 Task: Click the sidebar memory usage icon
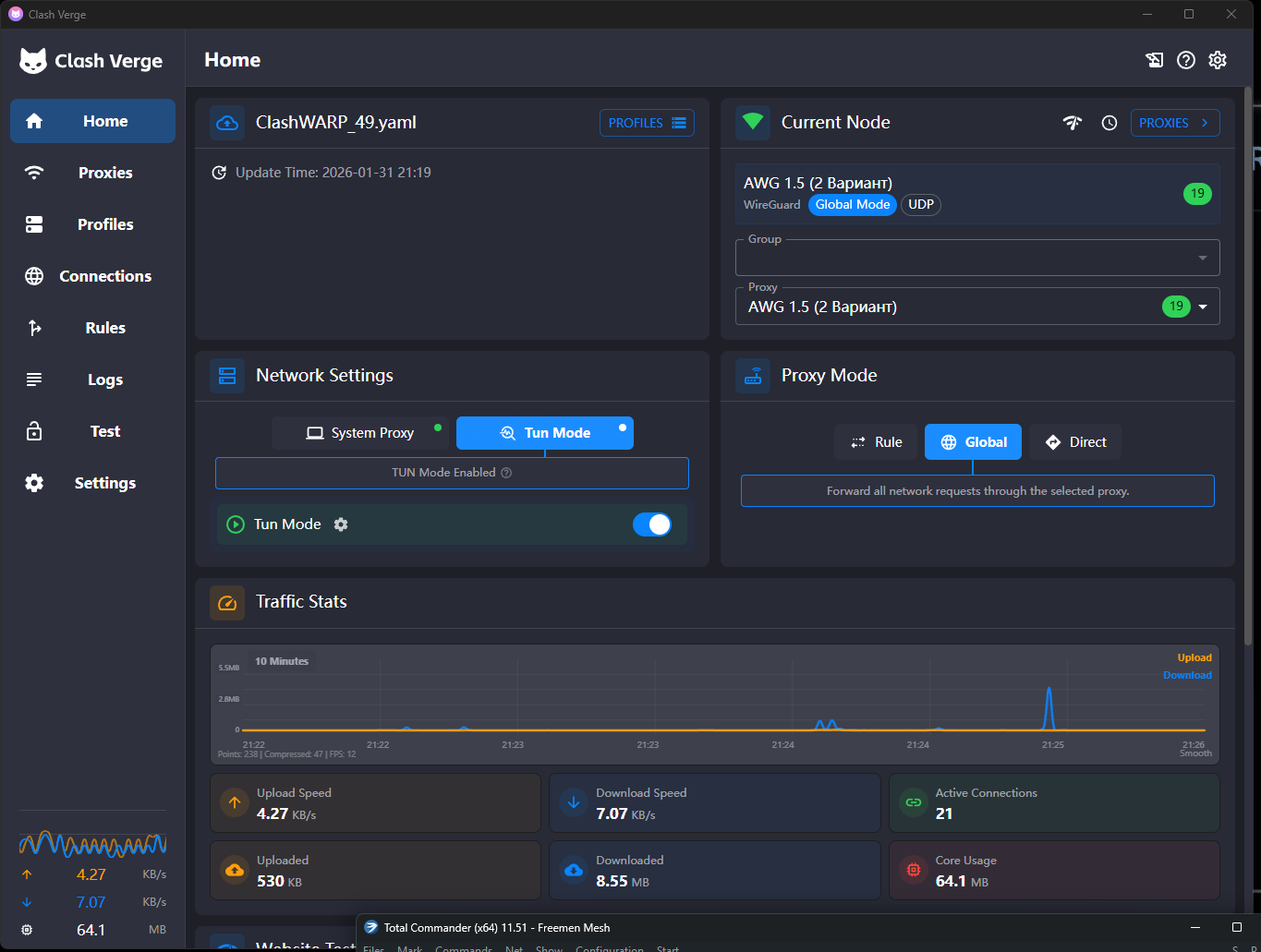[27, 930]
